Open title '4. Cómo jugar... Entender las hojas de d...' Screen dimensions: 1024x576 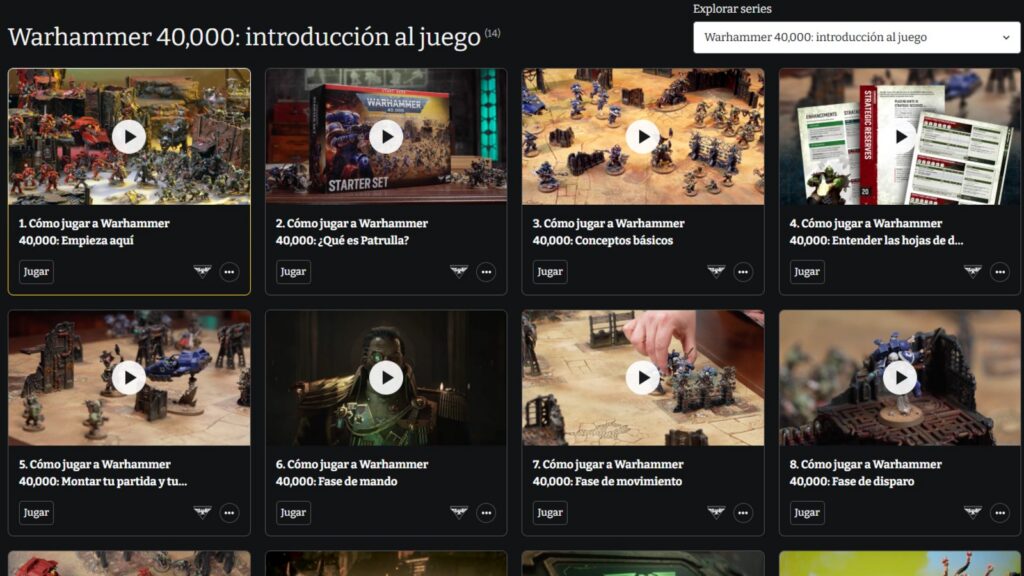click(876, 232)
